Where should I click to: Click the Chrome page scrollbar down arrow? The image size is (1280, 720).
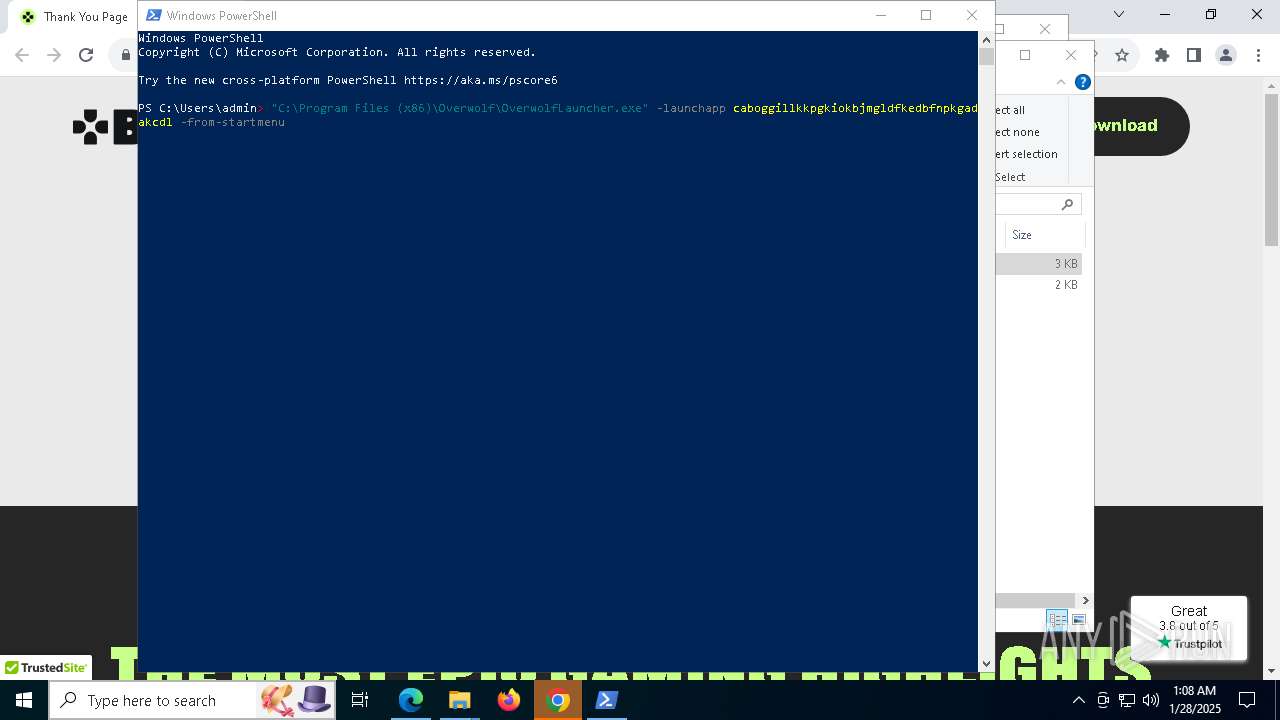coord(1271,671)
